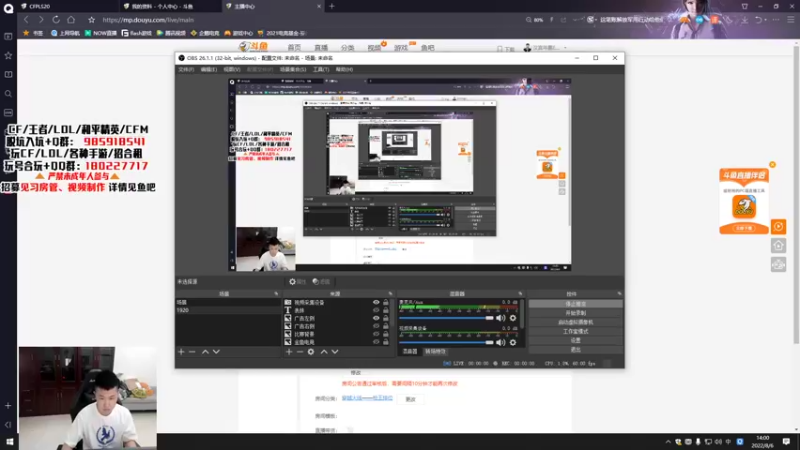Pop out the sources dock panel icon

390,294
